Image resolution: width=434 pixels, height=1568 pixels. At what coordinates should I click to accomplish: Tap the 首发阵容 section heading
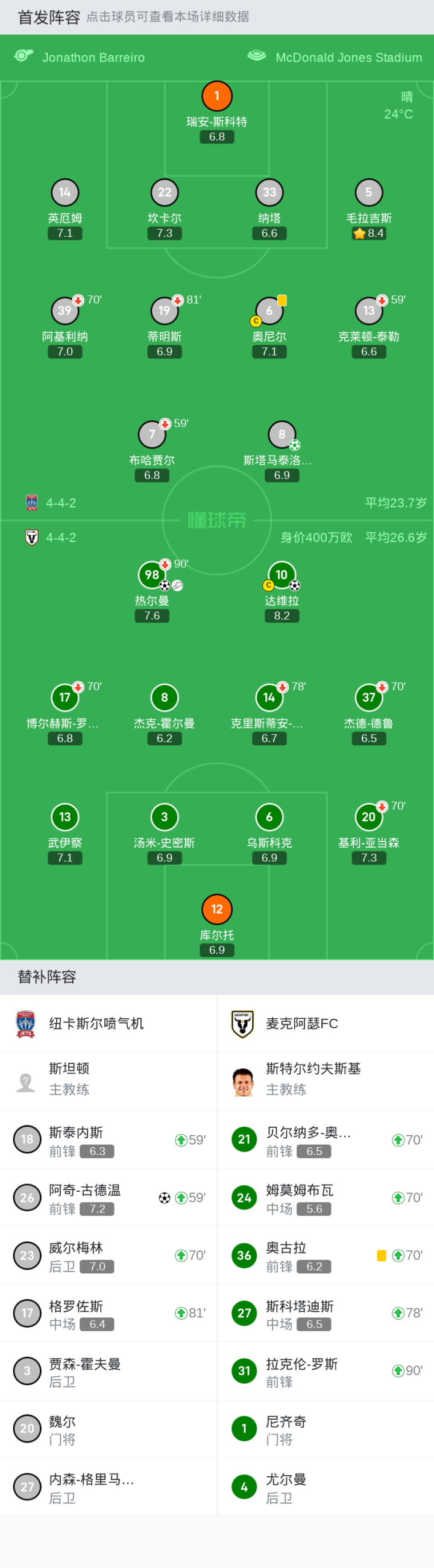point(49,17)
